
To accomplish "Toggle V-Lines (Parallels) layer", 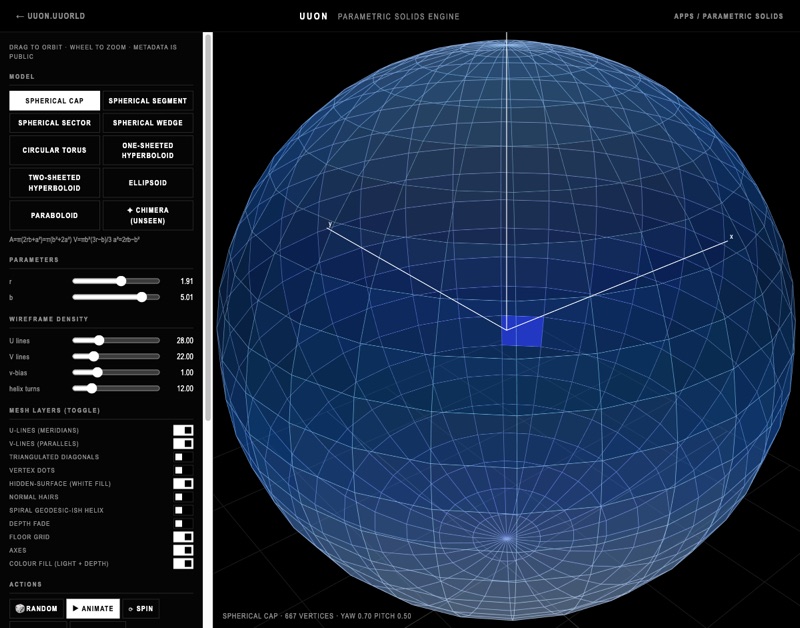I will (x=183, y=443).
